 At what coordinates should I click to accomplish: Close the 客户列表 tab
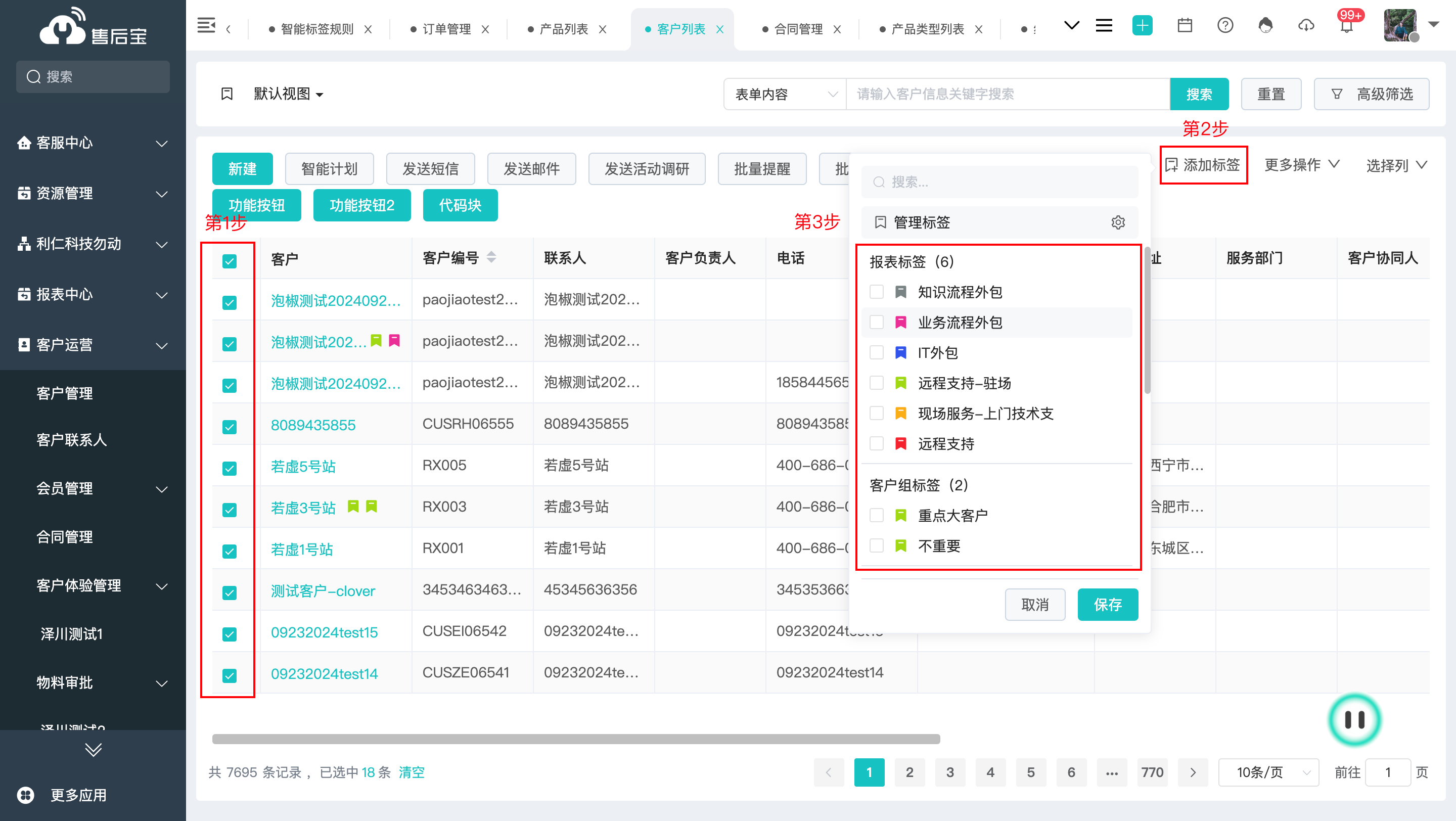pyautogui.click(x=720, y=29)
